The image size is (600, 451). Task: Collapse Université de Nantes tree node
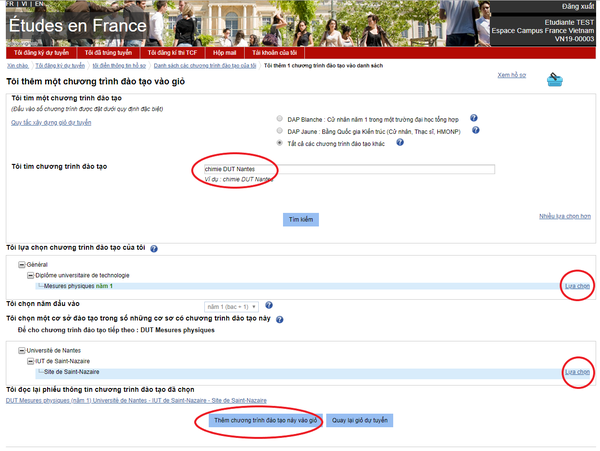[22, 350]
